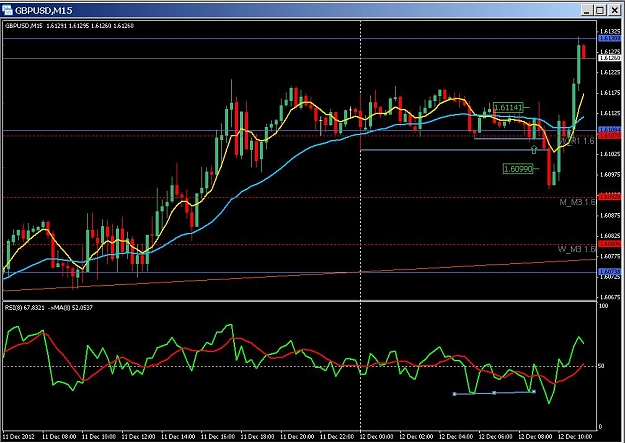
Task: Select the left anchor point of the RSI trendline
Action: tap(454, 394)
